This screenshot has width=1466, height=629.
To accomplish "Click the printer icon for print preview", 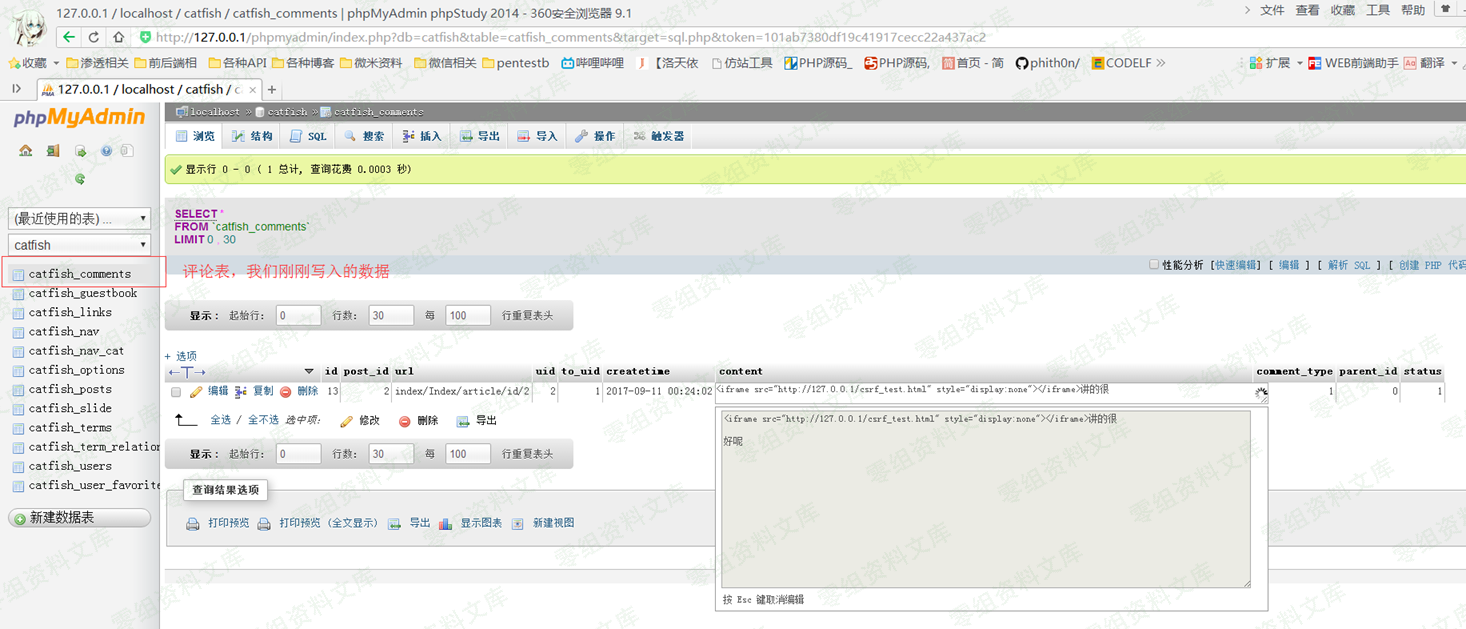I will (193, 524).
